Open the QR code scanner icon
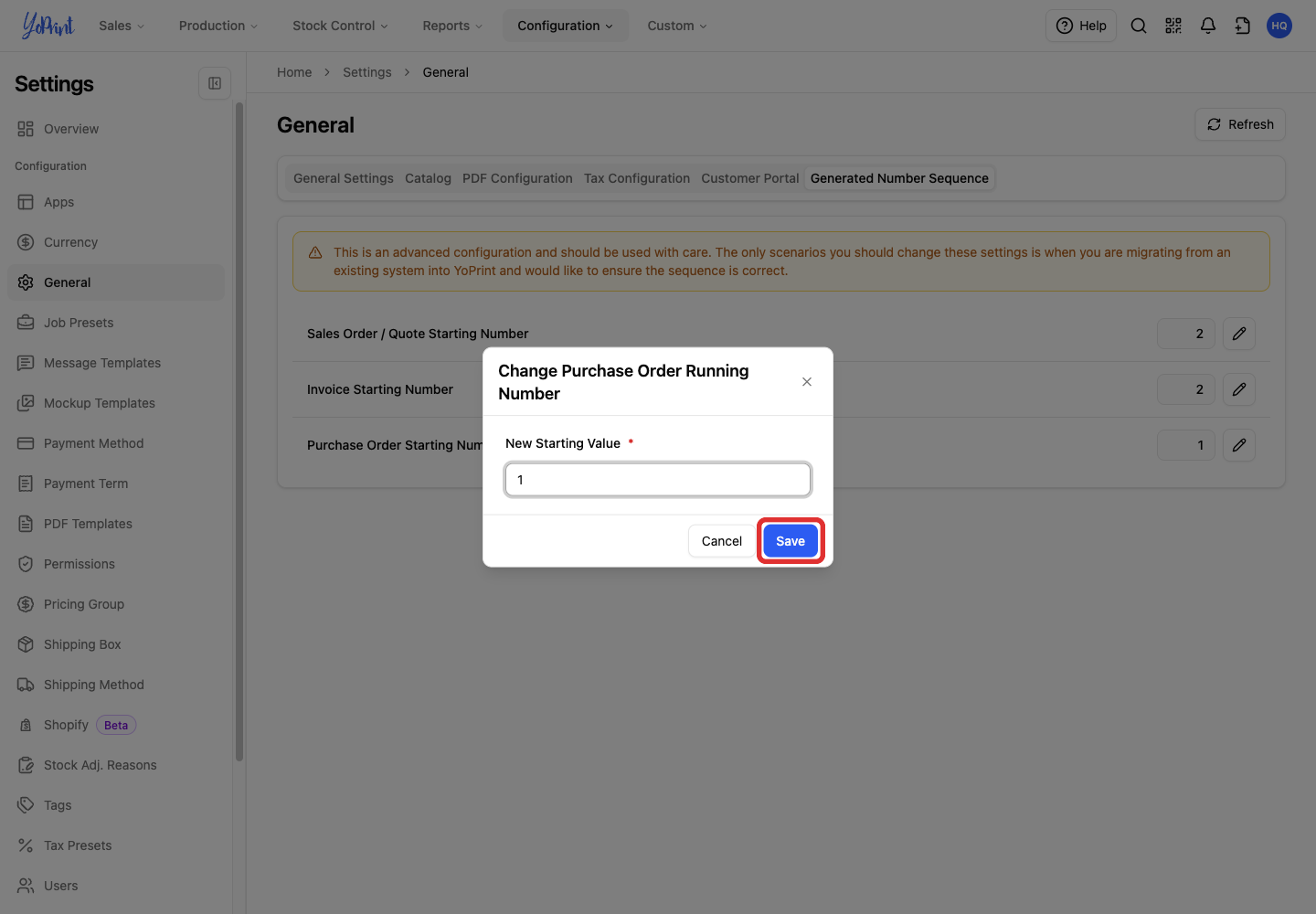 1173,26
